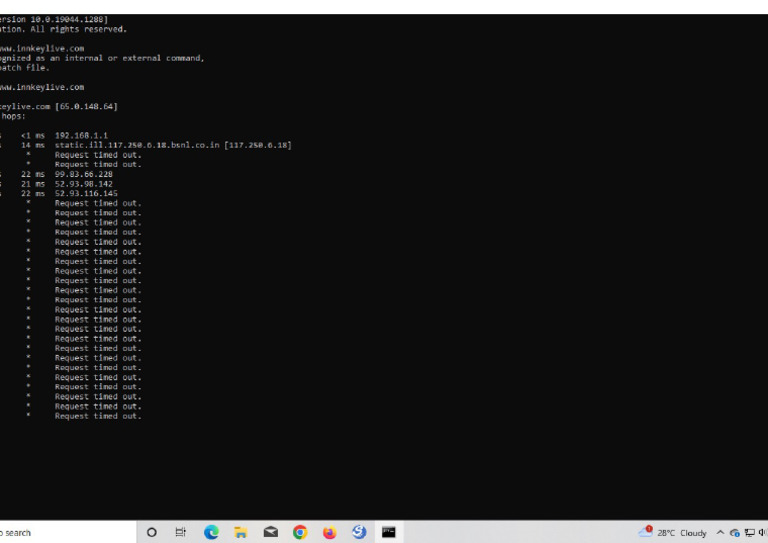The height and width of the screenshot is (543, 768).
Task: Click the last 'Request timed out.' line
Action: point(98,416)
